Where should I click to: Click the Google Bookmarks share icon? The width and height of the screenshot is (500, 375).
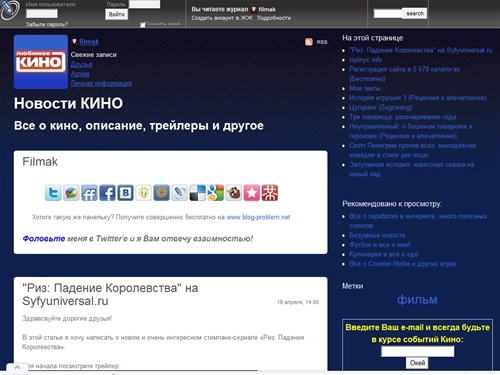[x=216, y=193]
